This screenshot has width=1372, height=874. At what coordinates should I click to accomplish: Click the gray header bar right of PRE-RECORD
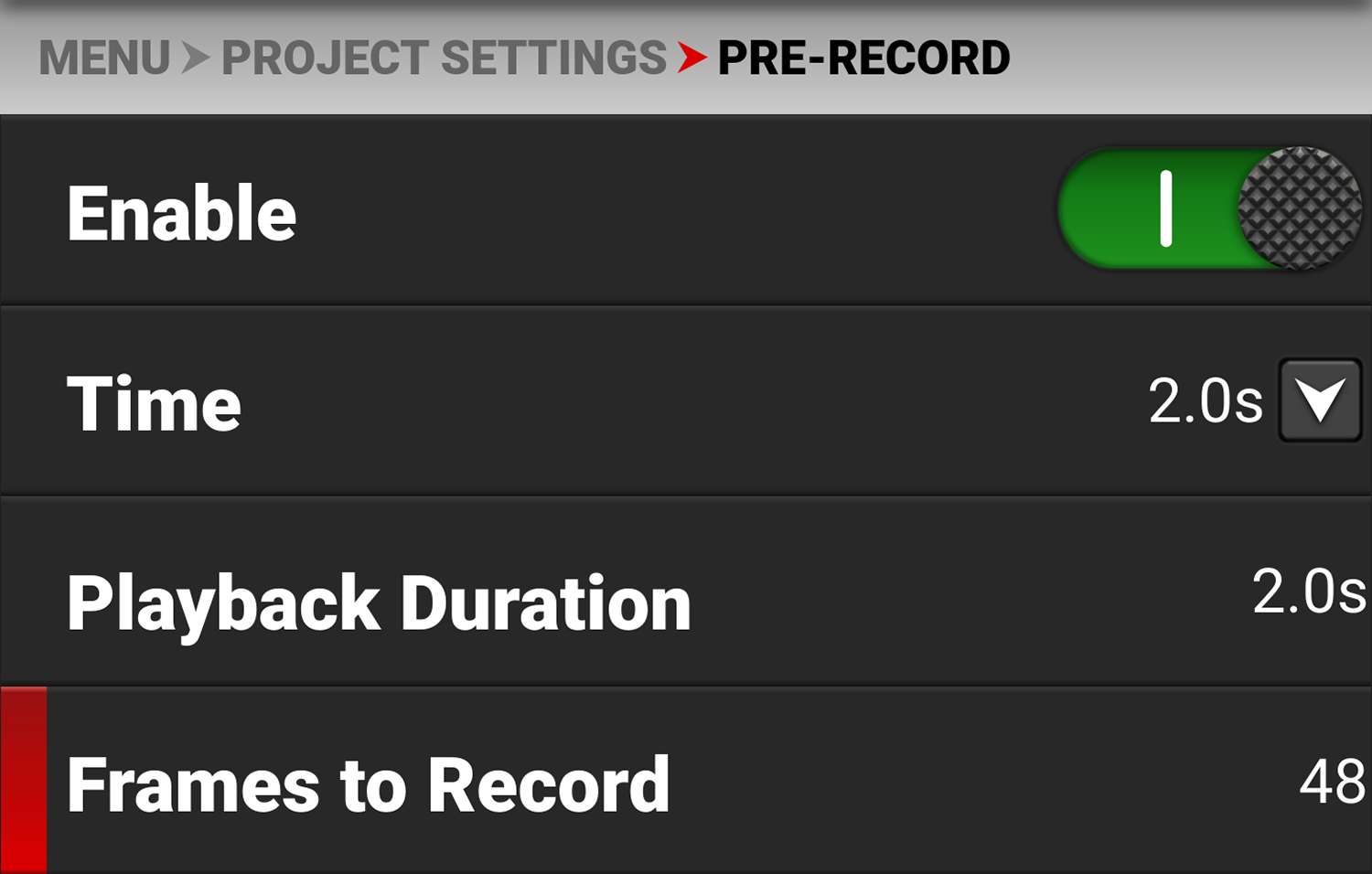point(1189,59)
